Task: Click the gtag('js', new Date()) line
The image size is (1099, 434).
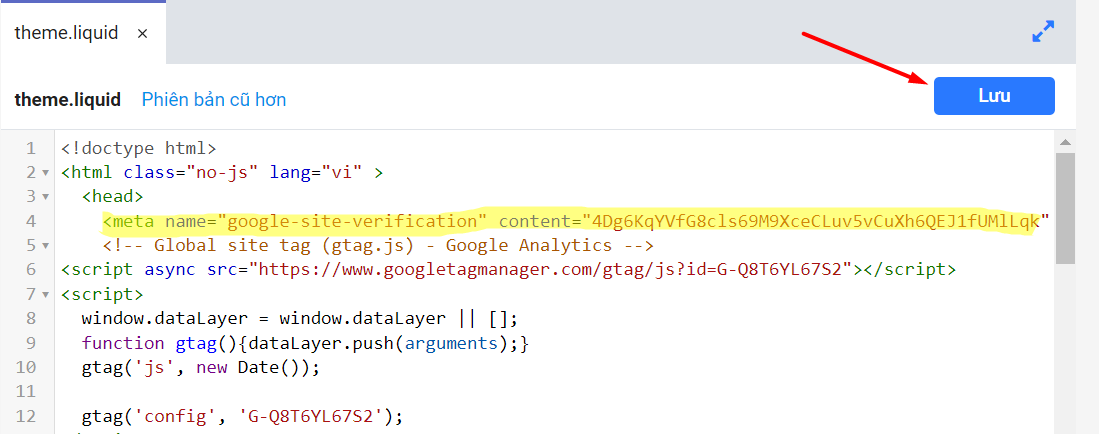Action: [x=200, y=367]
